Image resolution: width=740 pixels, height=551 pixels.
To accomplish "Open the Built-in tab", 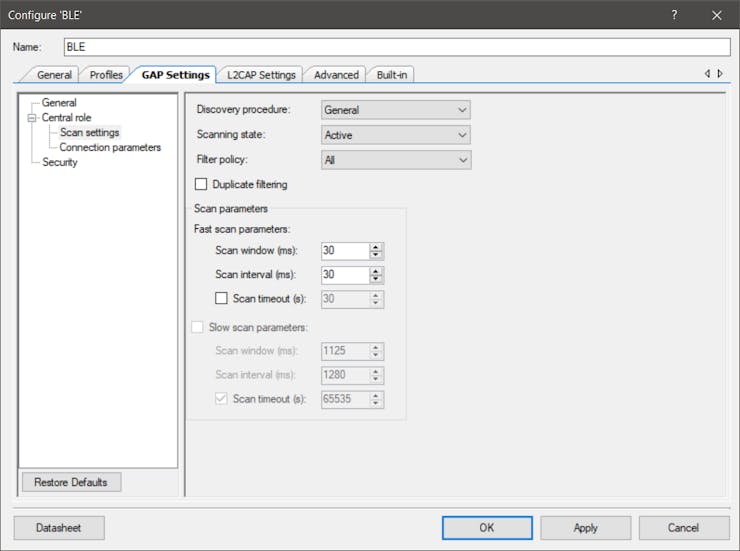I will 392,75.
